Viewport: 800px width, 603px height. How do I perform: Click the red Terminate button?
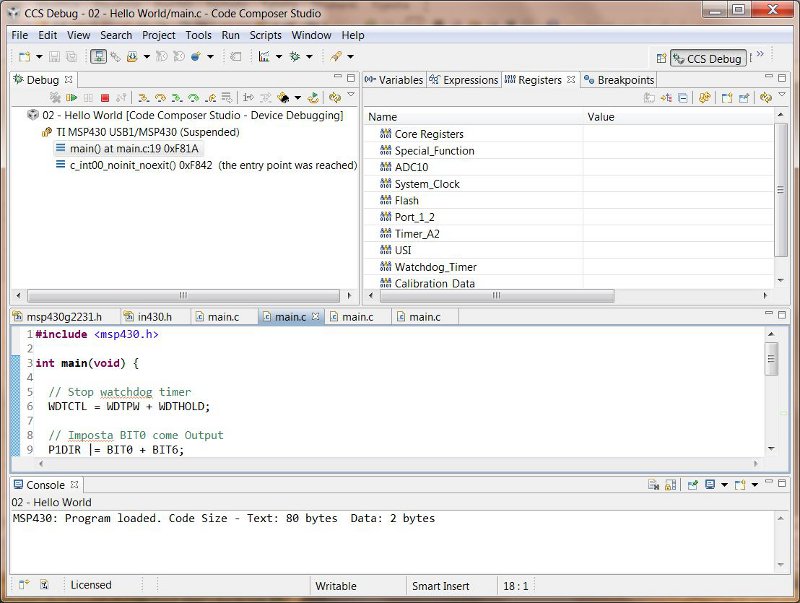(x=105, y=97)
